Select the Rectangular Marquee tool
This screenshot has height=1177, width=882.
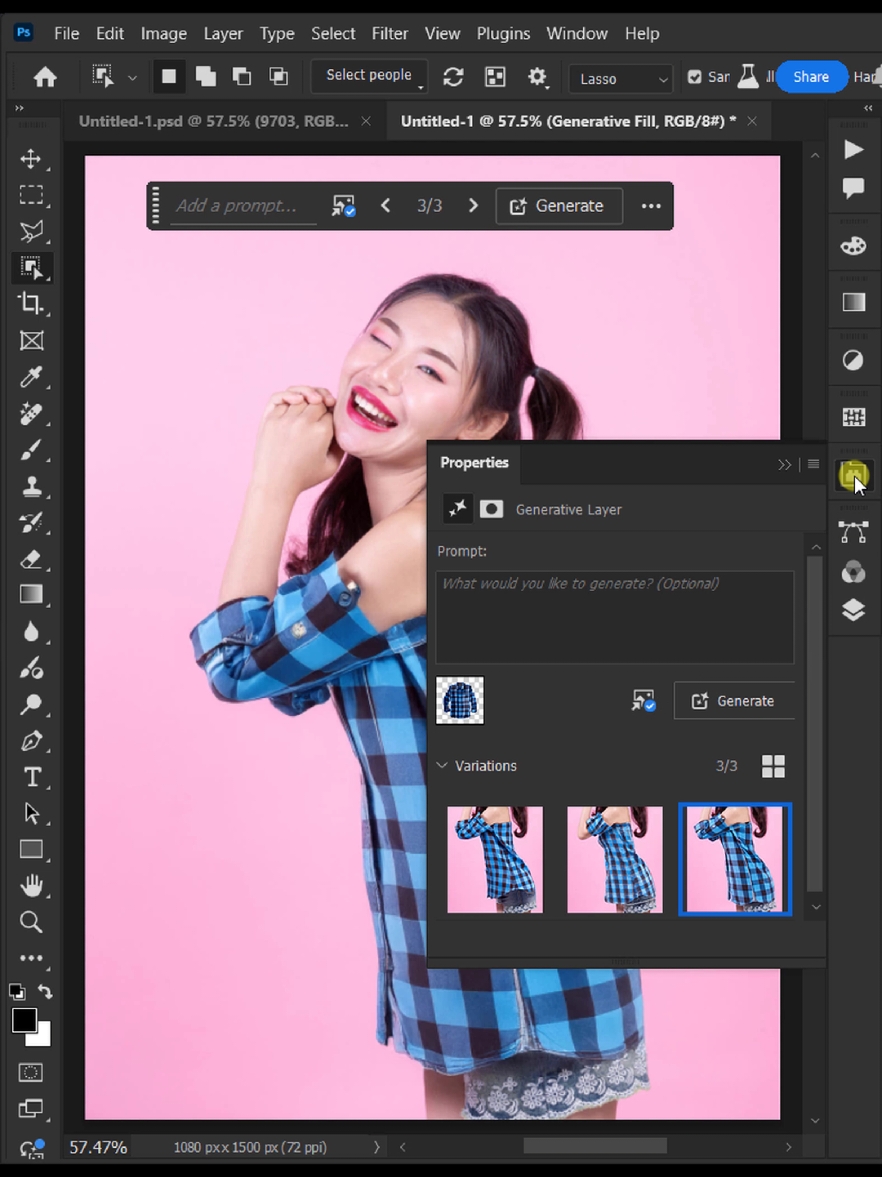tap(31, 195)
